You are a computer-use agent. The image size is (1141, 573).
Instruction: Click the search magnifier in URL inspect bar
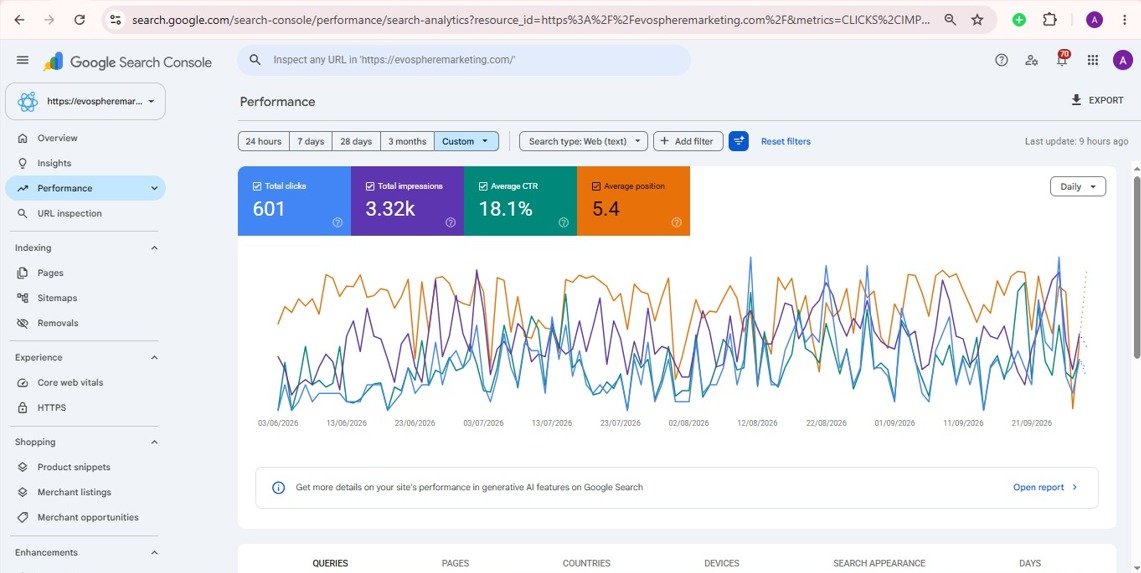255,60
